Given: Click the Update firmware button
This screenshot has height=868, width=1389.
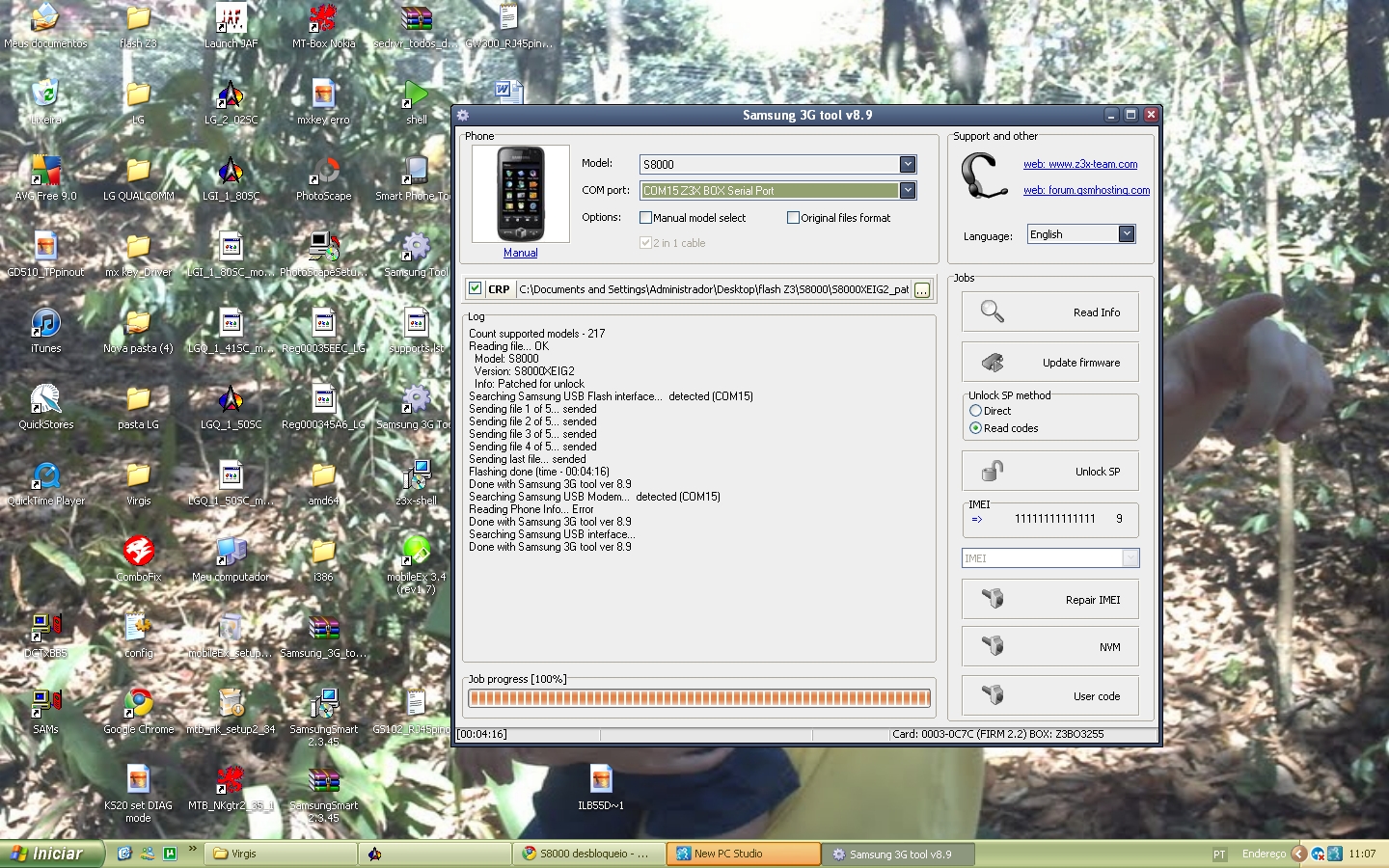Looking at the screenshot, I should pos(1049,363).
